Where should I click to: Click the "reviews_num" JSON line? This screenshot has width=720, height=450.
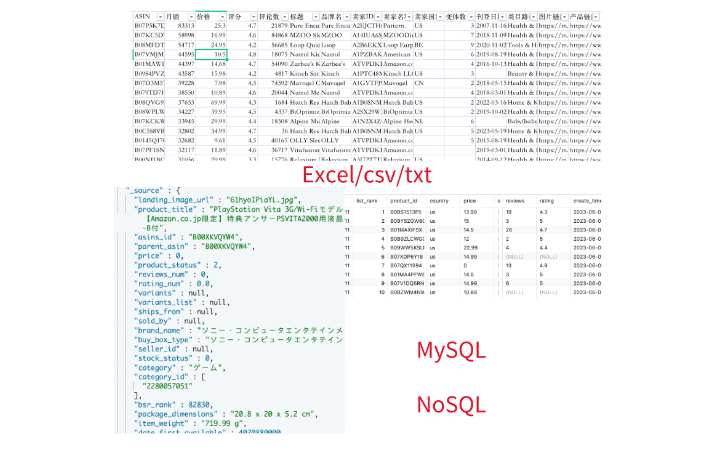point(172,275)
